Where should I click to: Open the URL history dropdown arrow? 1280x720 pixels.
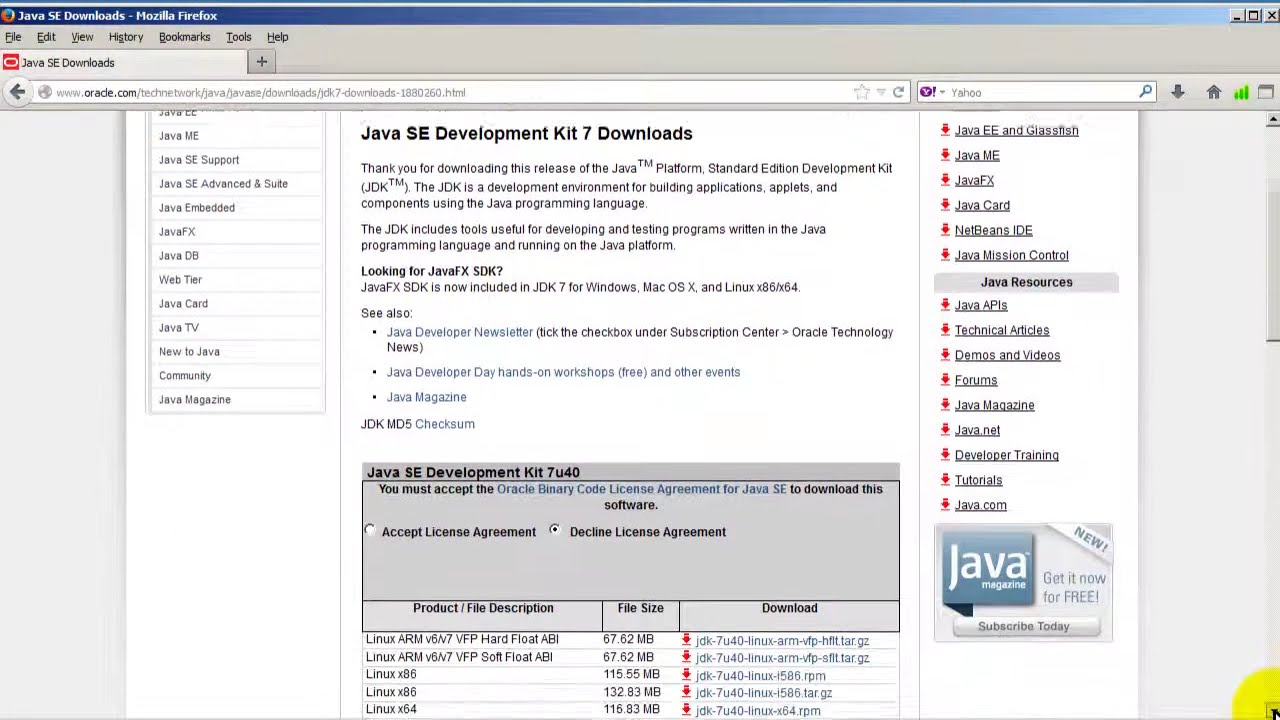(881, 92)
